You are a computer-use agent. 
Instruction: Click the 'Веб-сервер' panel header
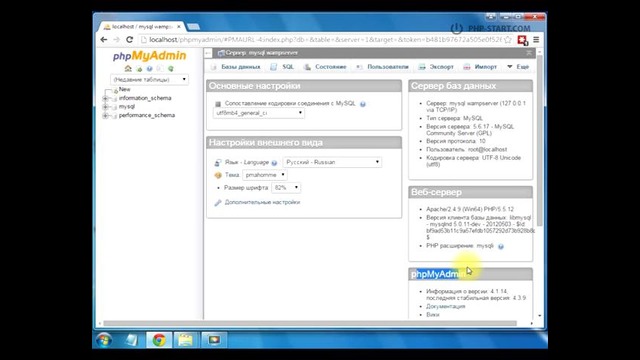(470, 192)
